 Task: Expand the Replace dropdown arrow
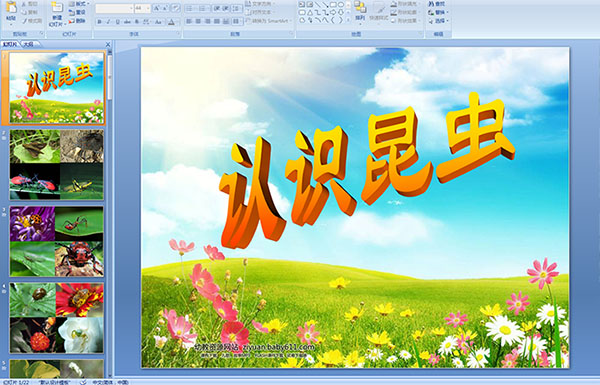(447, 13)
